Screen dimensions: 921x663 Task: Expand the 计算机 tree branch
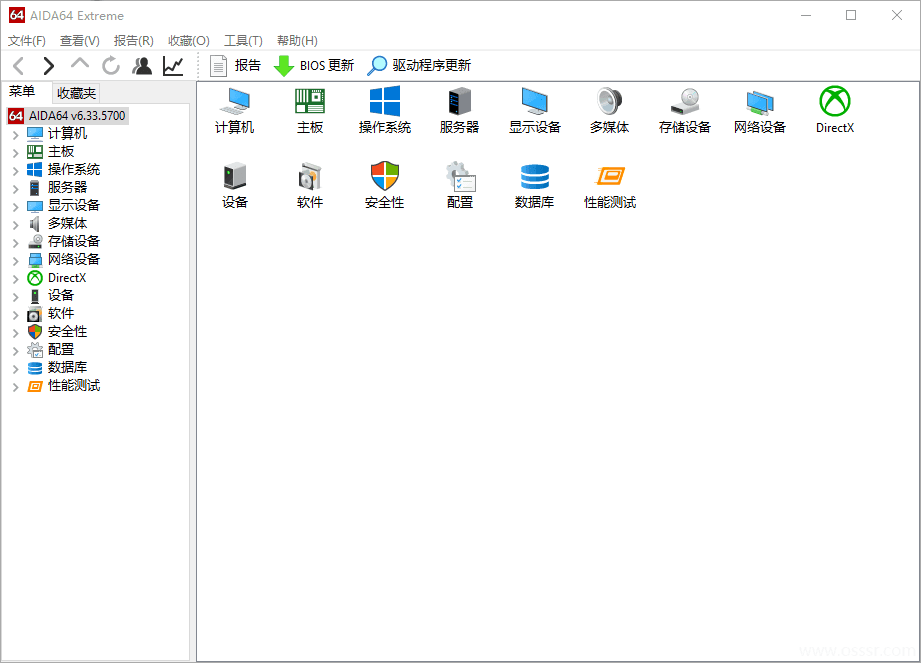click(14, 132)
